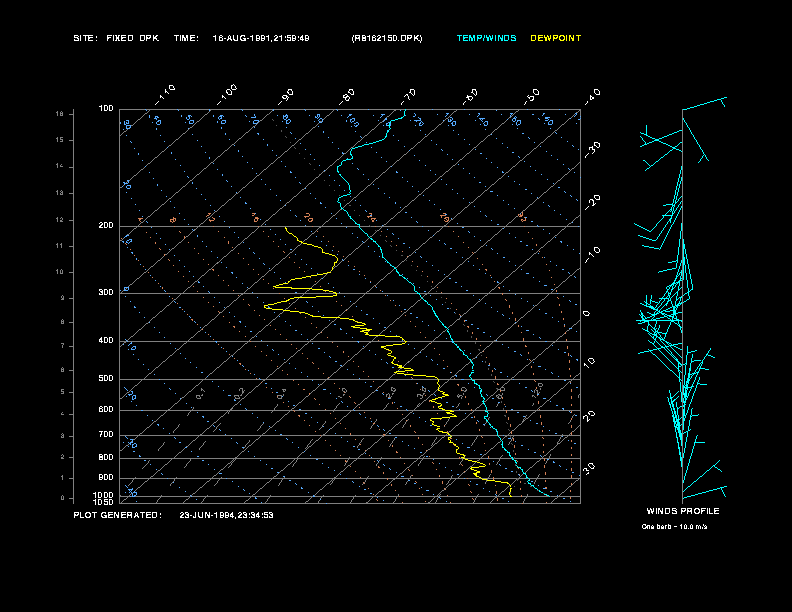Click the '1050' pressure level label
The width and height of the screenshot is (792, 612).
pos(104,502)
